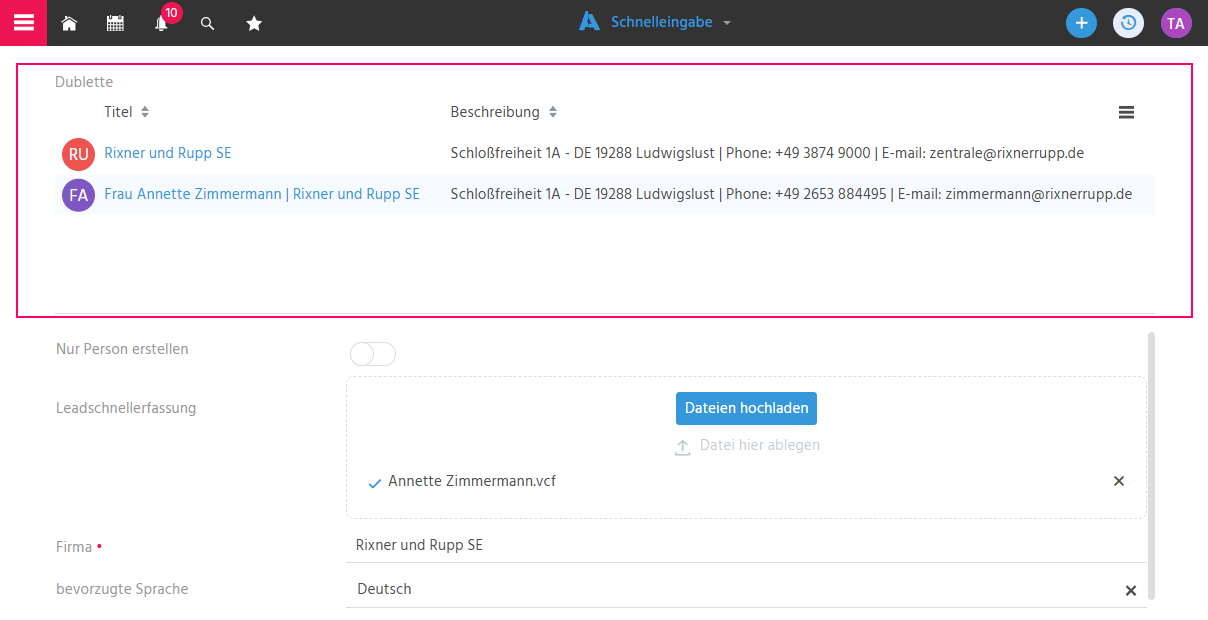Click the FA avatar of Frau Annette Zimmermann

78,195
